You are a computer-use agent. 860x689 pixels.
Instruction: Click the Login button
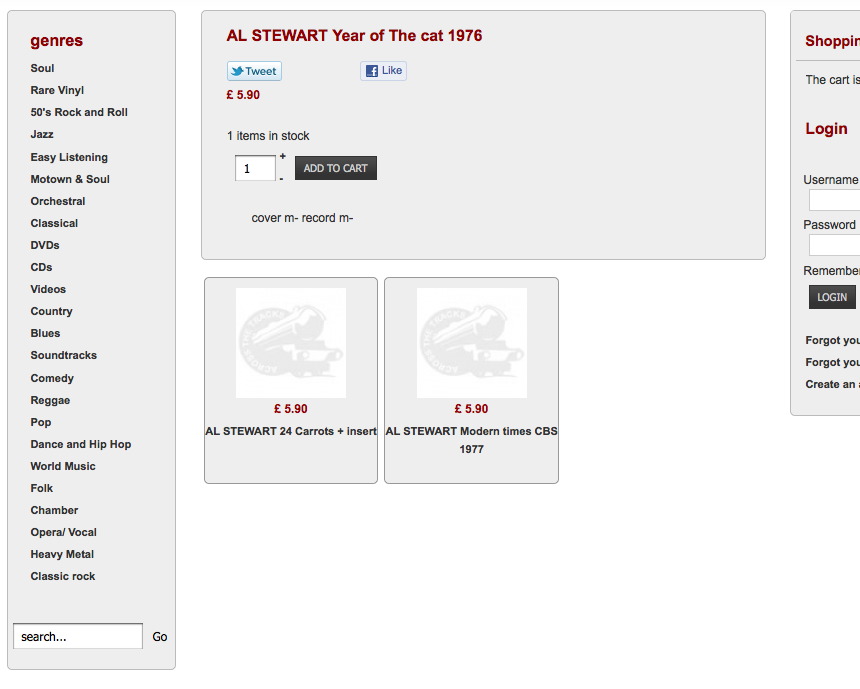coord(832,297)
